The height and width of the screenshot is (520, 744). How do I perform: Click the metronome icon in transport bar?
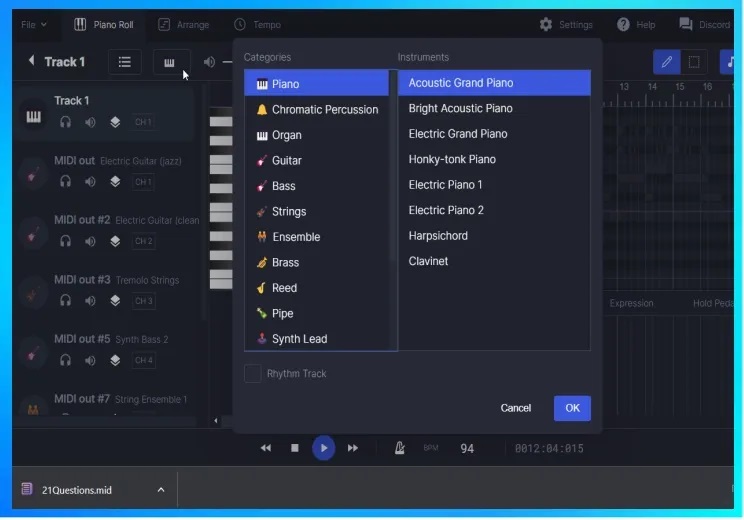[400, 448]
